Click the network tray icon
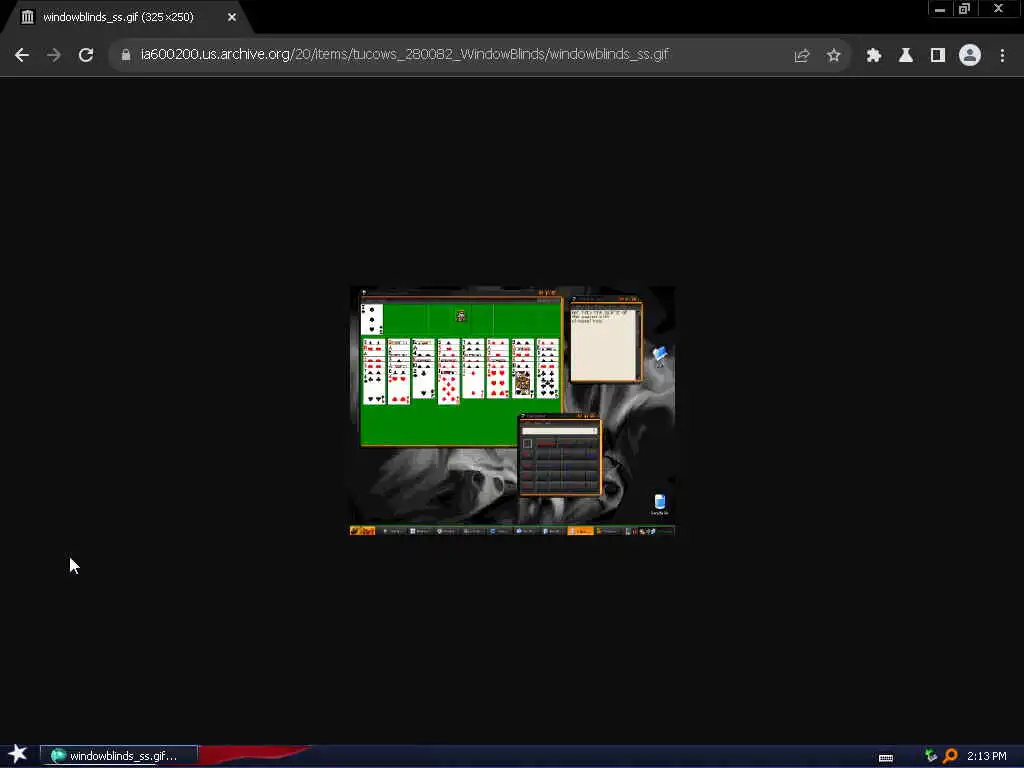Screen dimensions: 1024x768 click(x=931, y=756)
